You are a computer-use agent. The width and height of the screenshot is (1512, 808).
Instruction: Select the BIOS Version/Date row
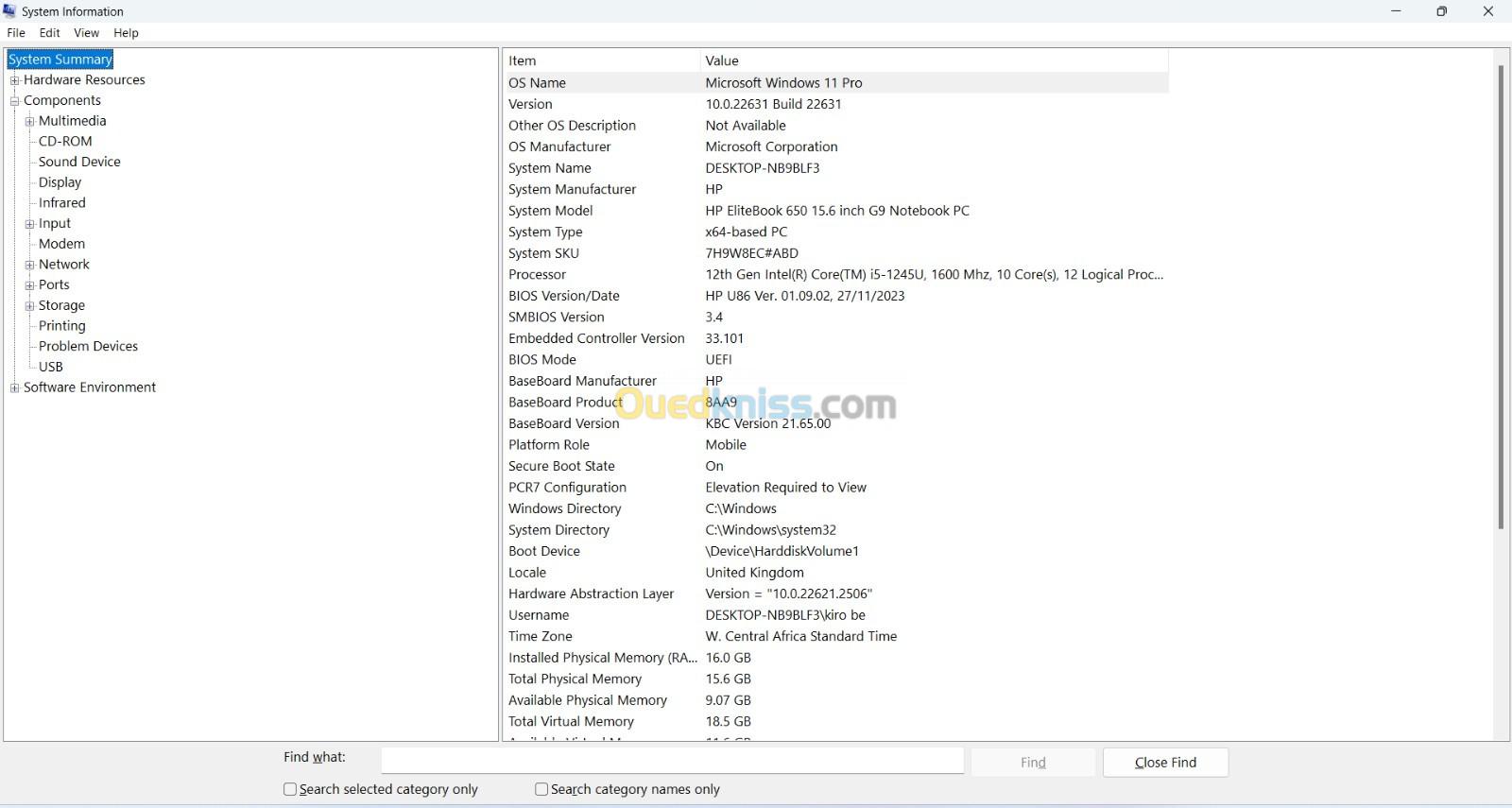pyautogui.click(x=836, y=296)
